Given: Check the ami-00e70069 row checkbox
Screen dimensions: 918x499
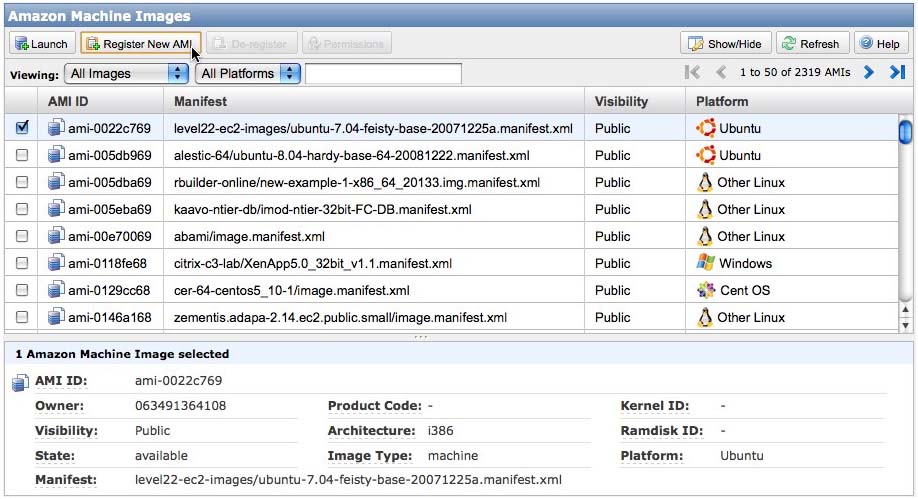Looking at the screenshot, I should (x=22, y=236).
